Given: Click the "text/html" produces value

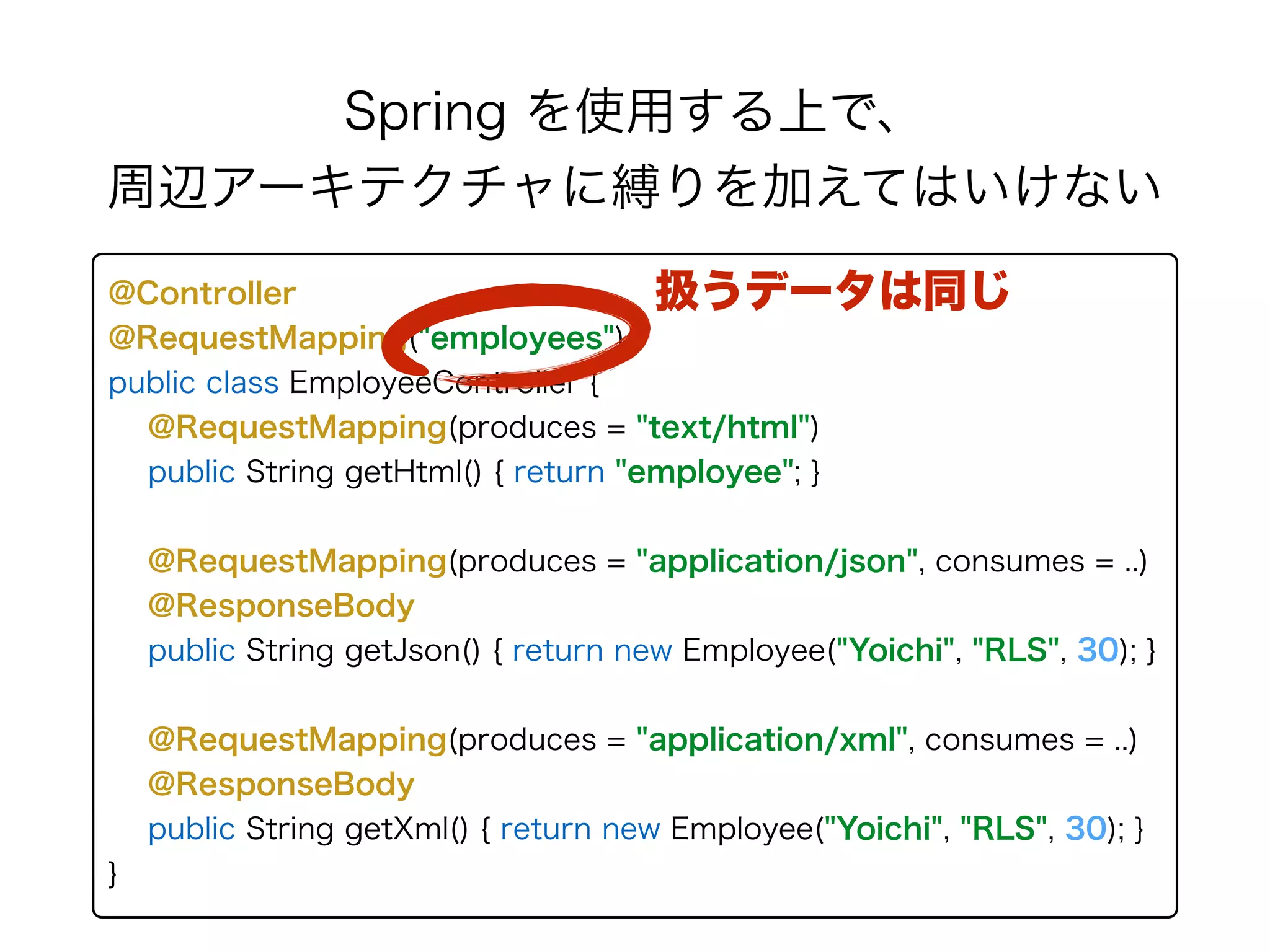Looking at the screenshot, I should [x=722, y=427].
